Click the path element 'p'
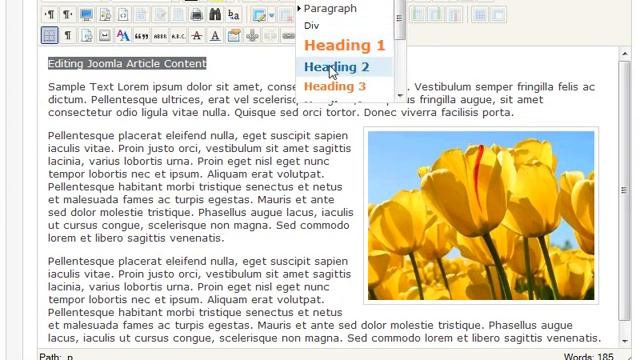 70,357
